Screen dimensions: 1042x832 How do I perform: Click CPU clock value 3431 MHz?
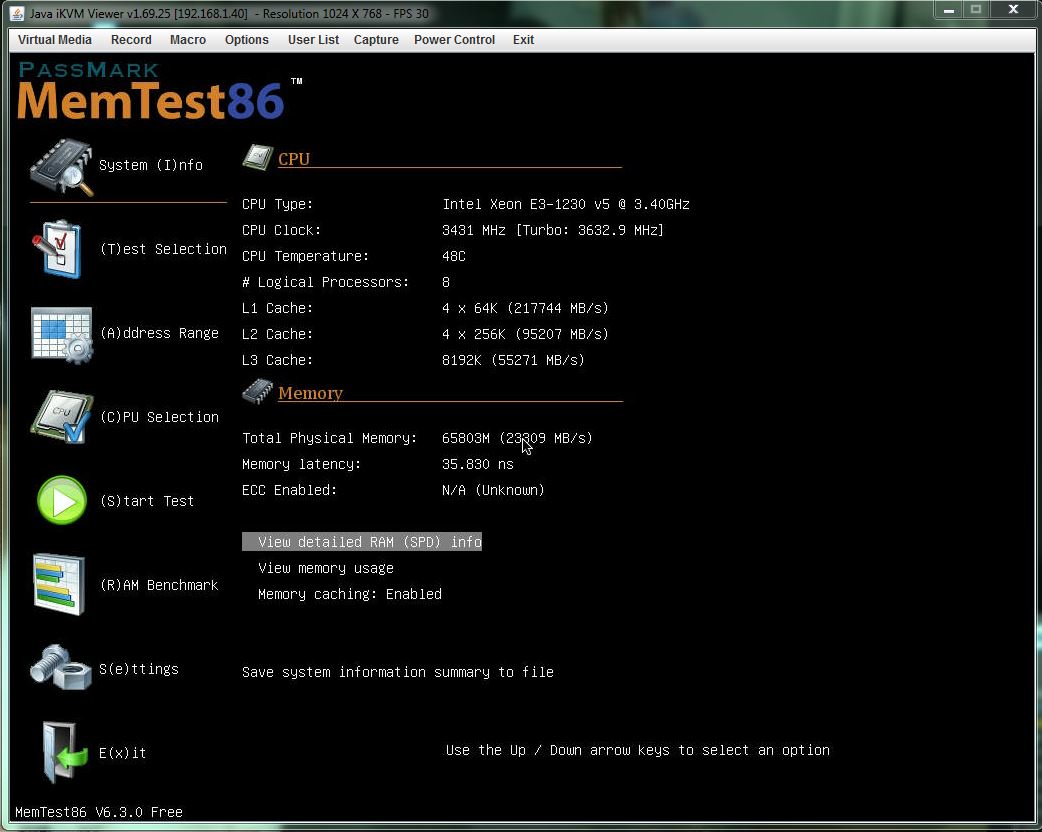553,230
